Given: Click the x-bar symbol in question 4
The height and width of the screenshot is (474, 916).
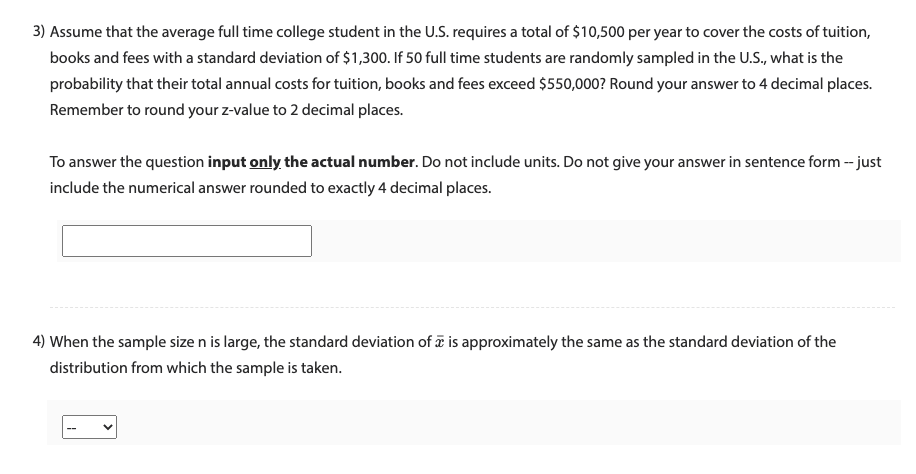Looking at the screenshot, I should pyautogui.click(x=440, y=342).
